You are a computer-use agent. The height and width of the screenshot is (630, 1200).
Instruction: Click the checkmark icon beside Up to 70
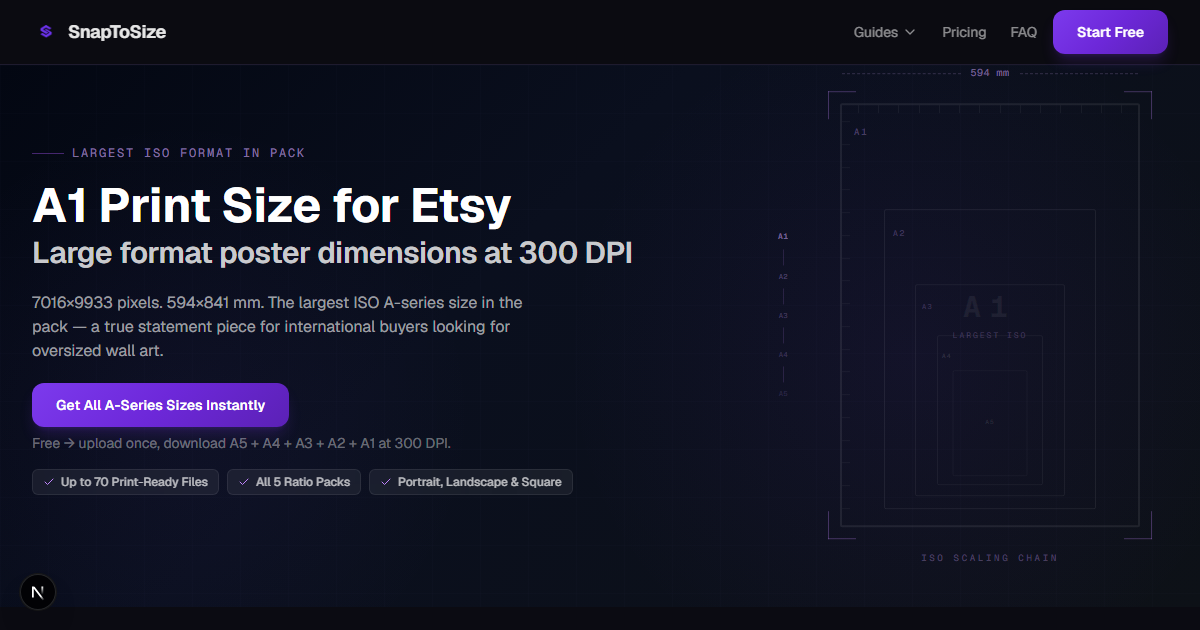pos(49,482)
